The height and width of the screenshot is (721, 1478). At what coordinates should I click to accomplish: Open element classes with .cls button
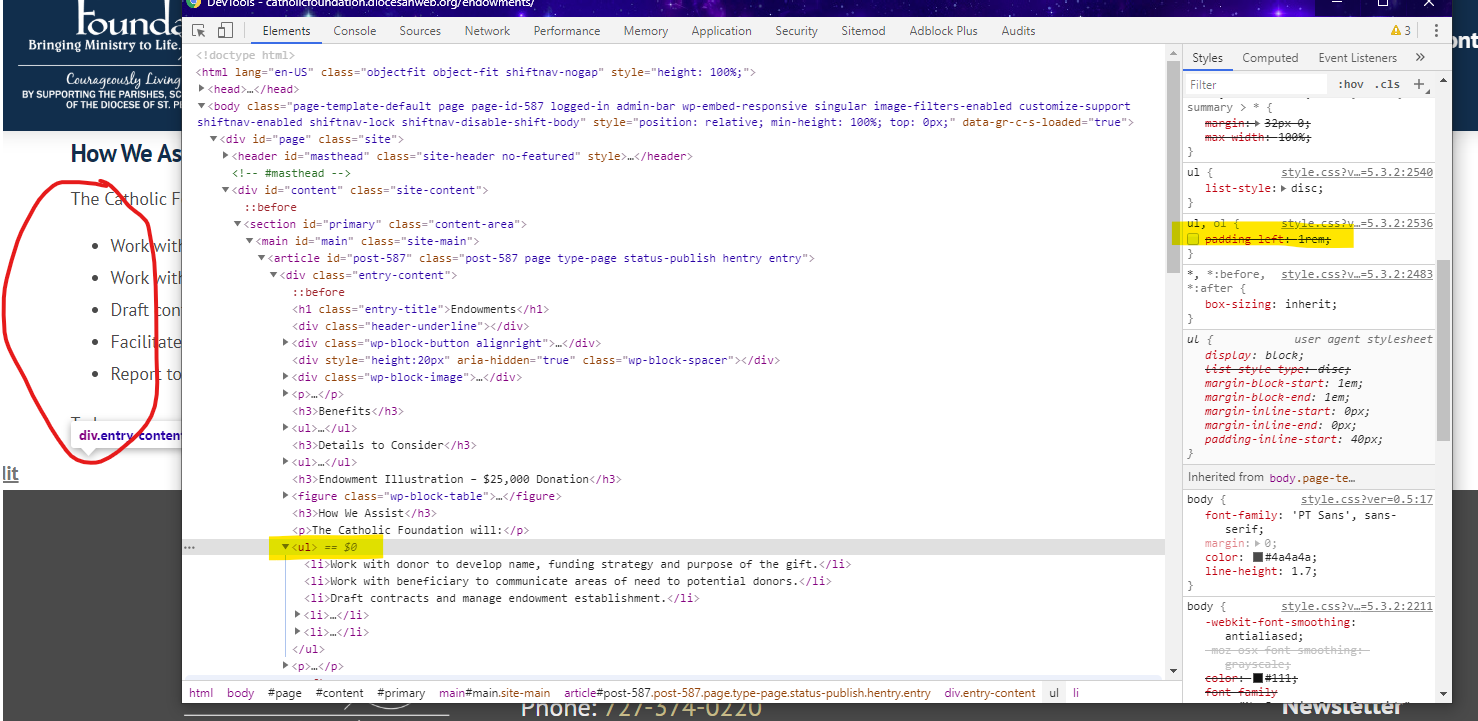coord(1387,85)
